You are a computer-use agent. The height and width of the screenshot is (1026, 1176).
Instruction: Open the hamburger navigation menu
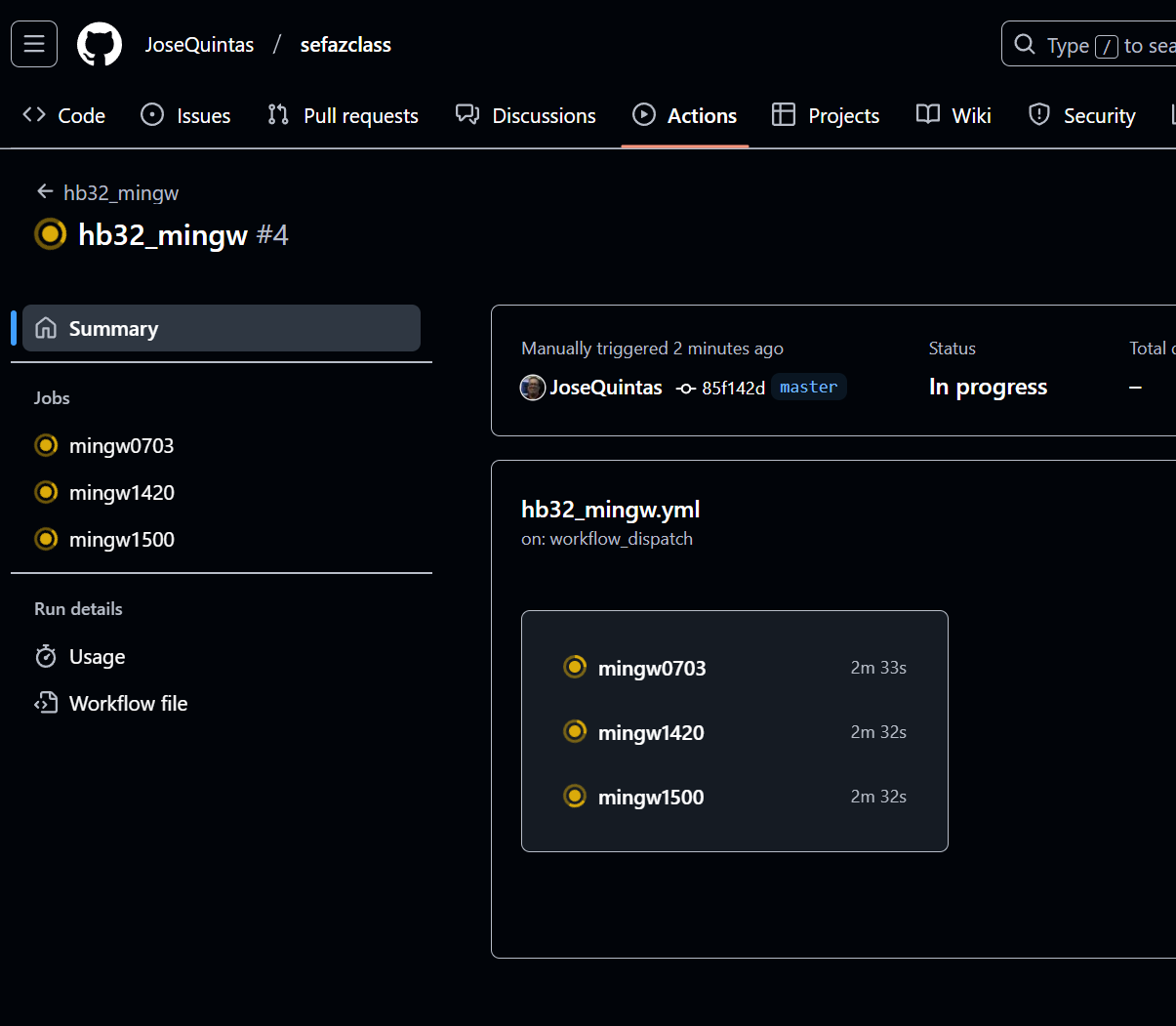34,44
